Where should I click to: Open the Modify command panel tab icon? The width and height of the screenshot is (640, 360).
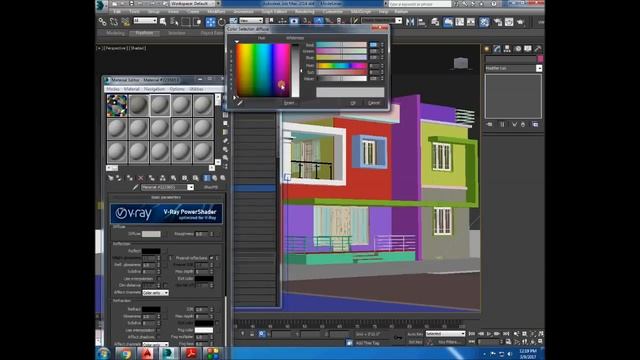(x=497, y=49)
